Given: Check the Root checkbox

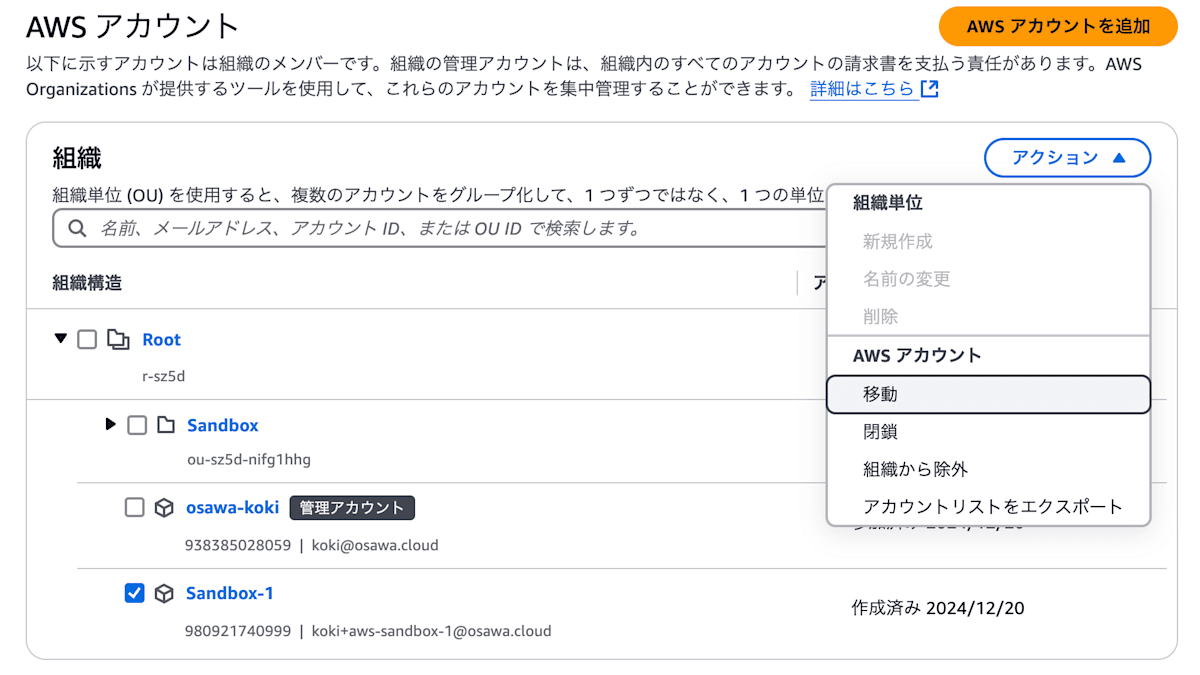Looking at the screenshot, I should coord(87,339).
